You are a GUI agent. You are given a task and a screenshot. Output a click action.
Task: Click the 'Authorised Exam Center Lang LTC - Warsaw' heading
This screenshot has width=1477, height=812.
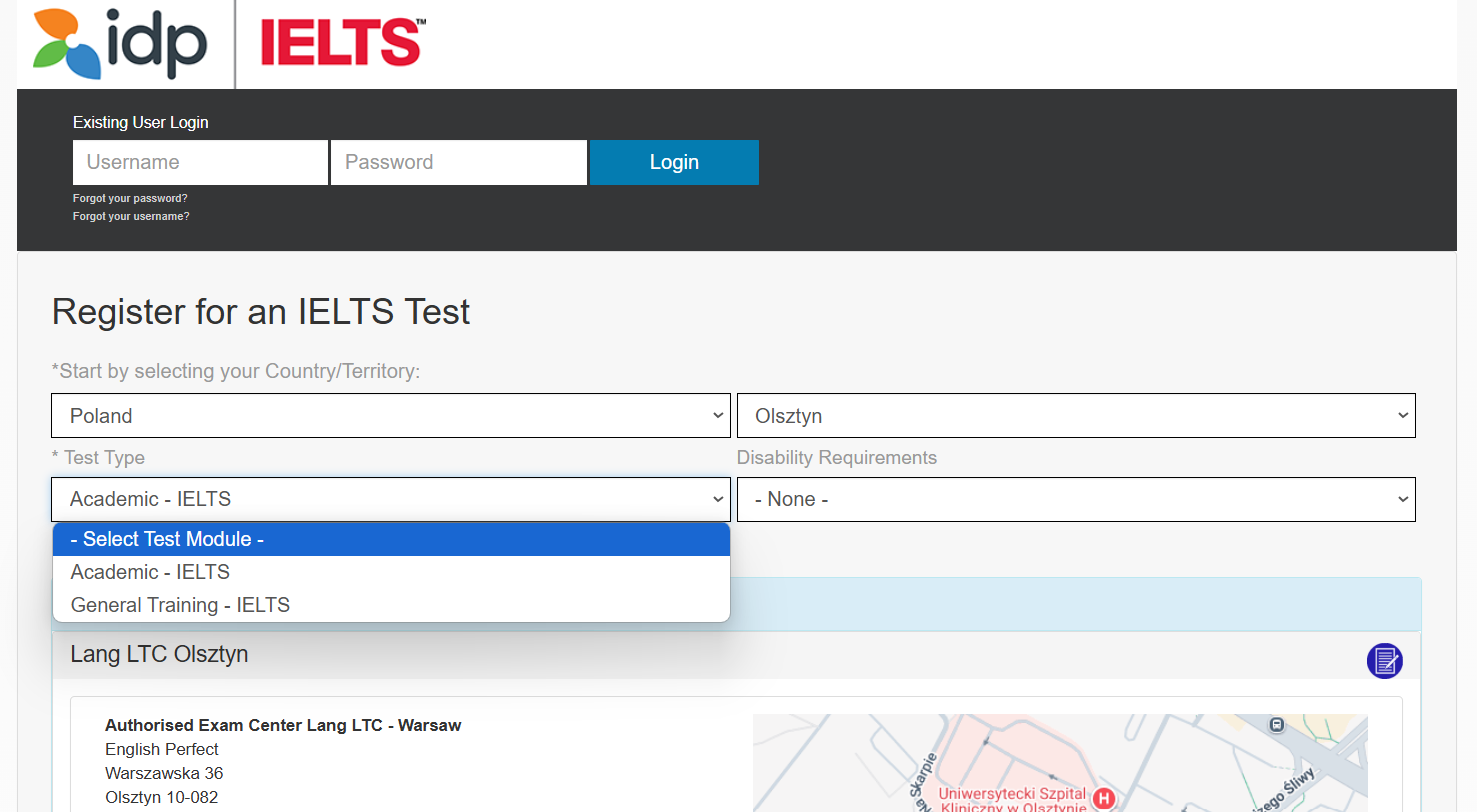[283, 725]
